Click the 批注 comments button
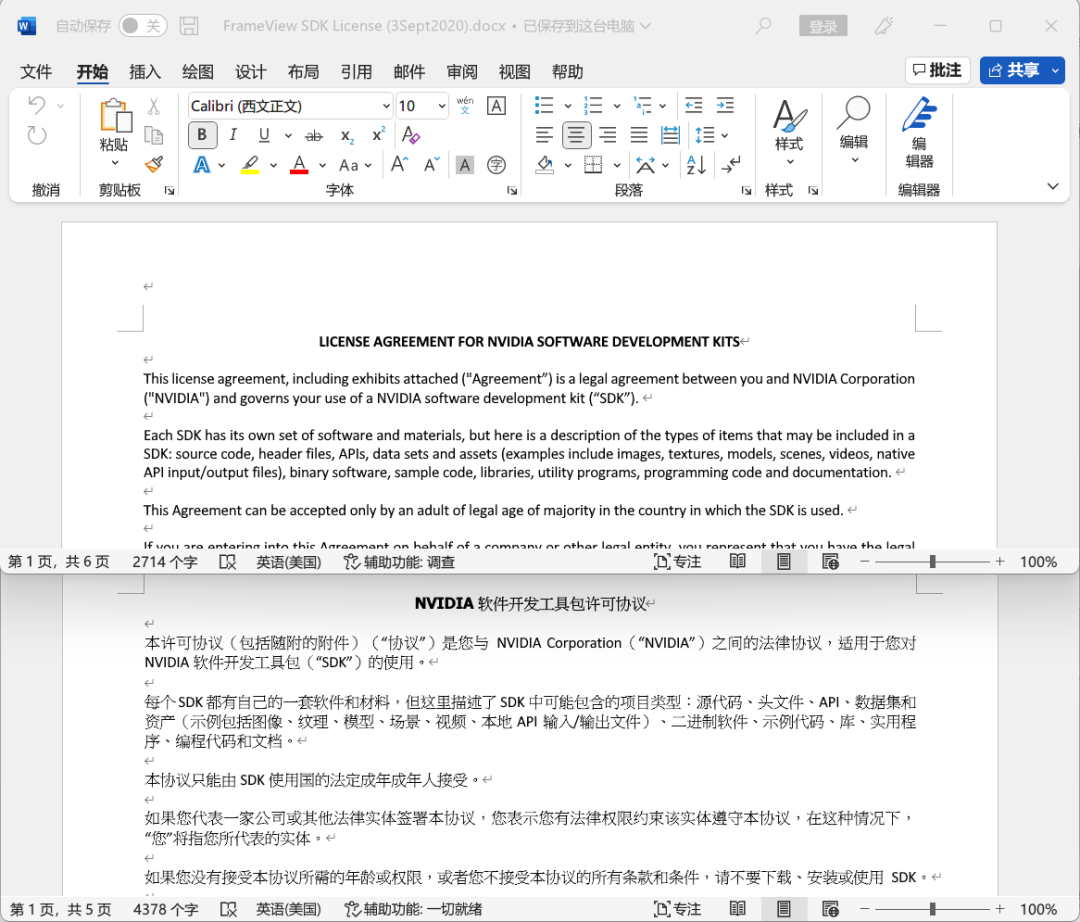This screenshot has width=1080, height=922. (x=937, y=70)
